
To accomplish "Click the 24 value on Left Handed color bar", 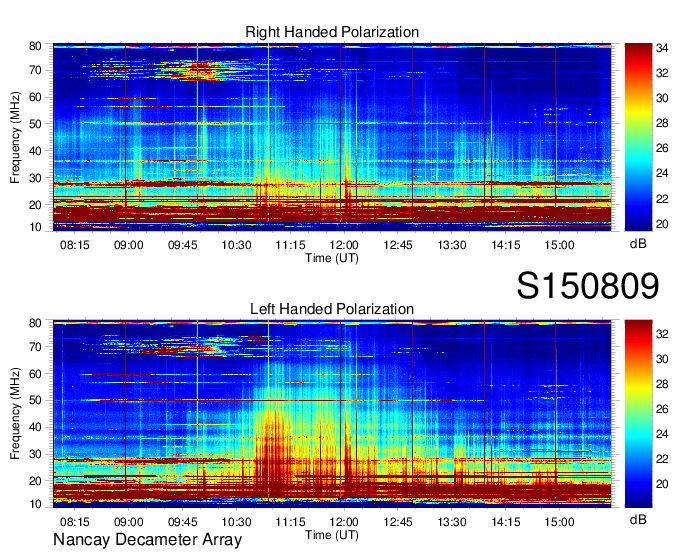I will click(x=662, y=434).
